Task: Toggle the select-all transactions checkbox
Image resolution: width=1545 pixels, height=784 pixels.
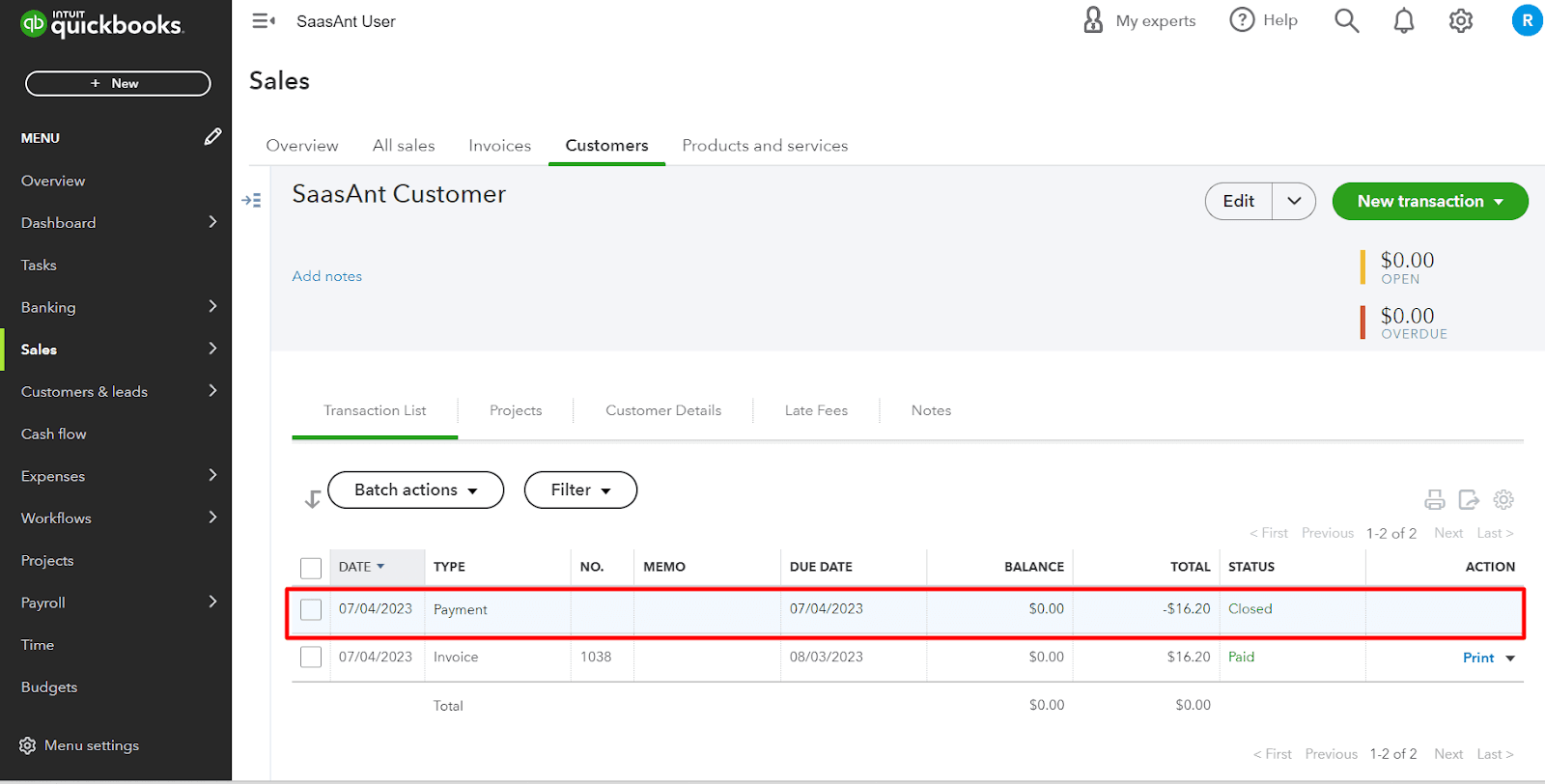Action: click(311, 568)
